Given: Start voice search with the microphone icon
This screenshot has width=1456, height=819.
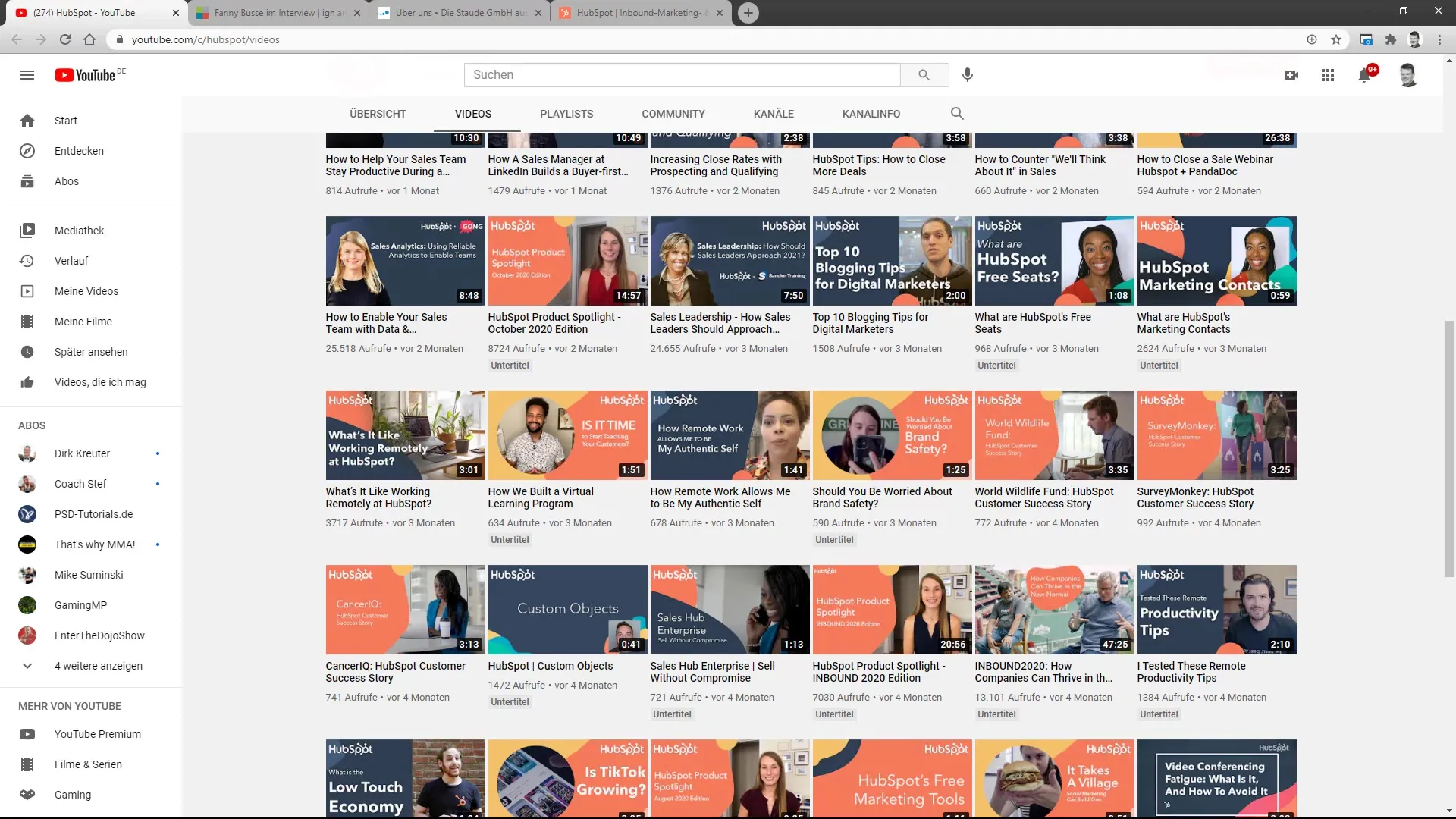Looking at the screenshot, I should 967,75.
